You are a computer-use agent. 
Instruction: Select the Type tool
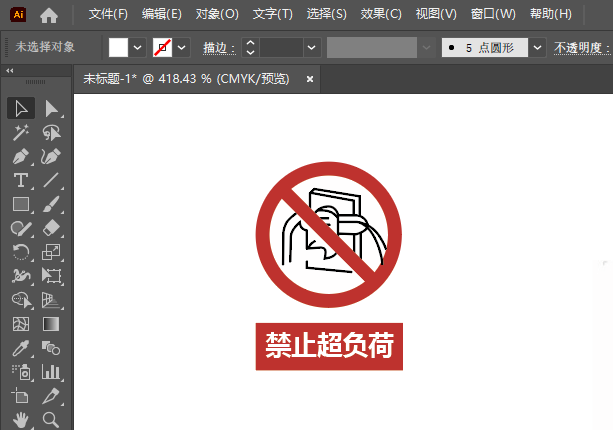pos(21,180)
